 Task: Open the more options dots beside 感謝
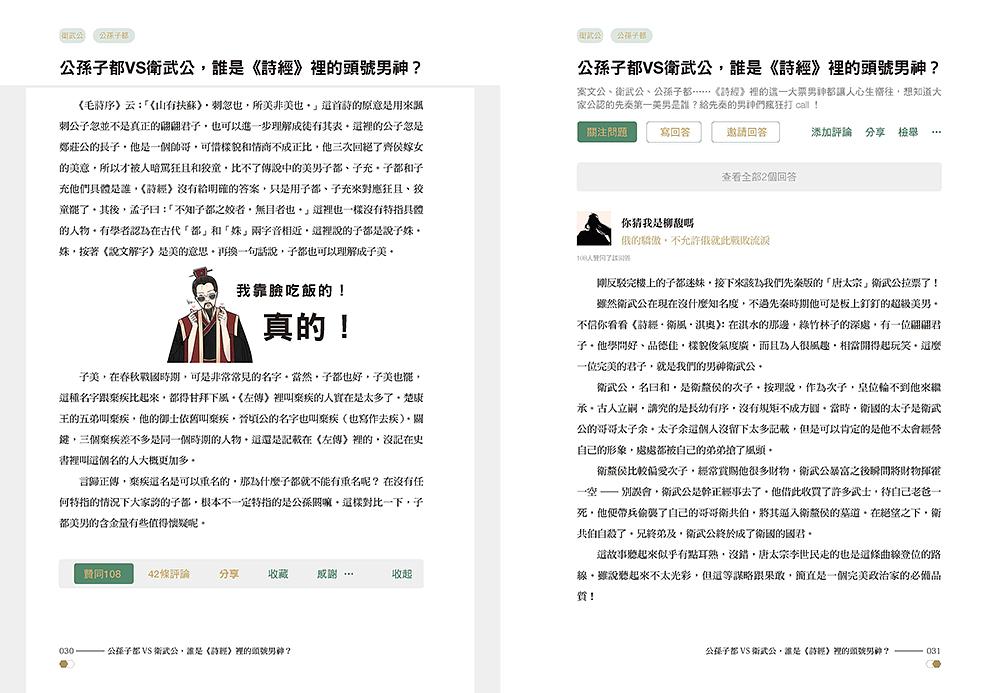(x=349, y=574)
